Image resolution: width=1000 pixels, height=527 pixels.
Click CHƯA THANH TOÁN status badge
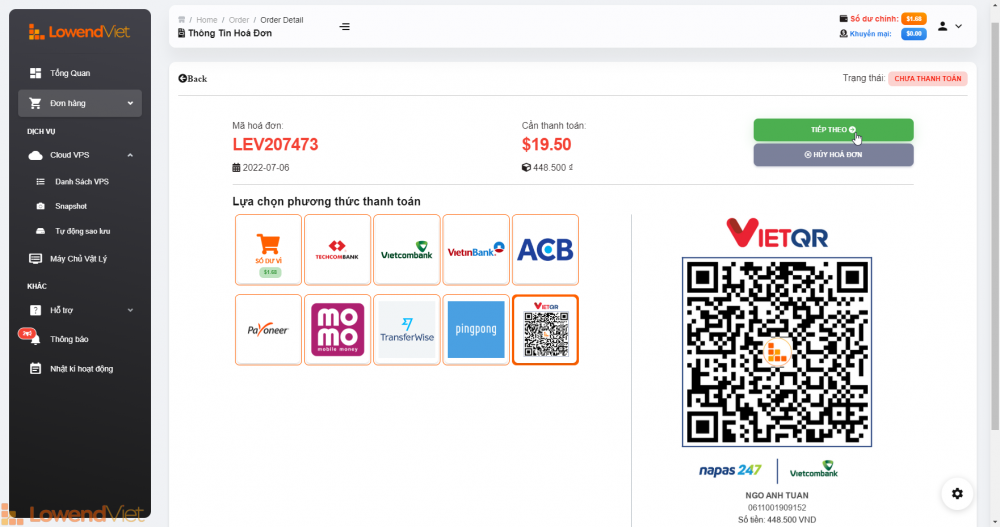(927, 78)
